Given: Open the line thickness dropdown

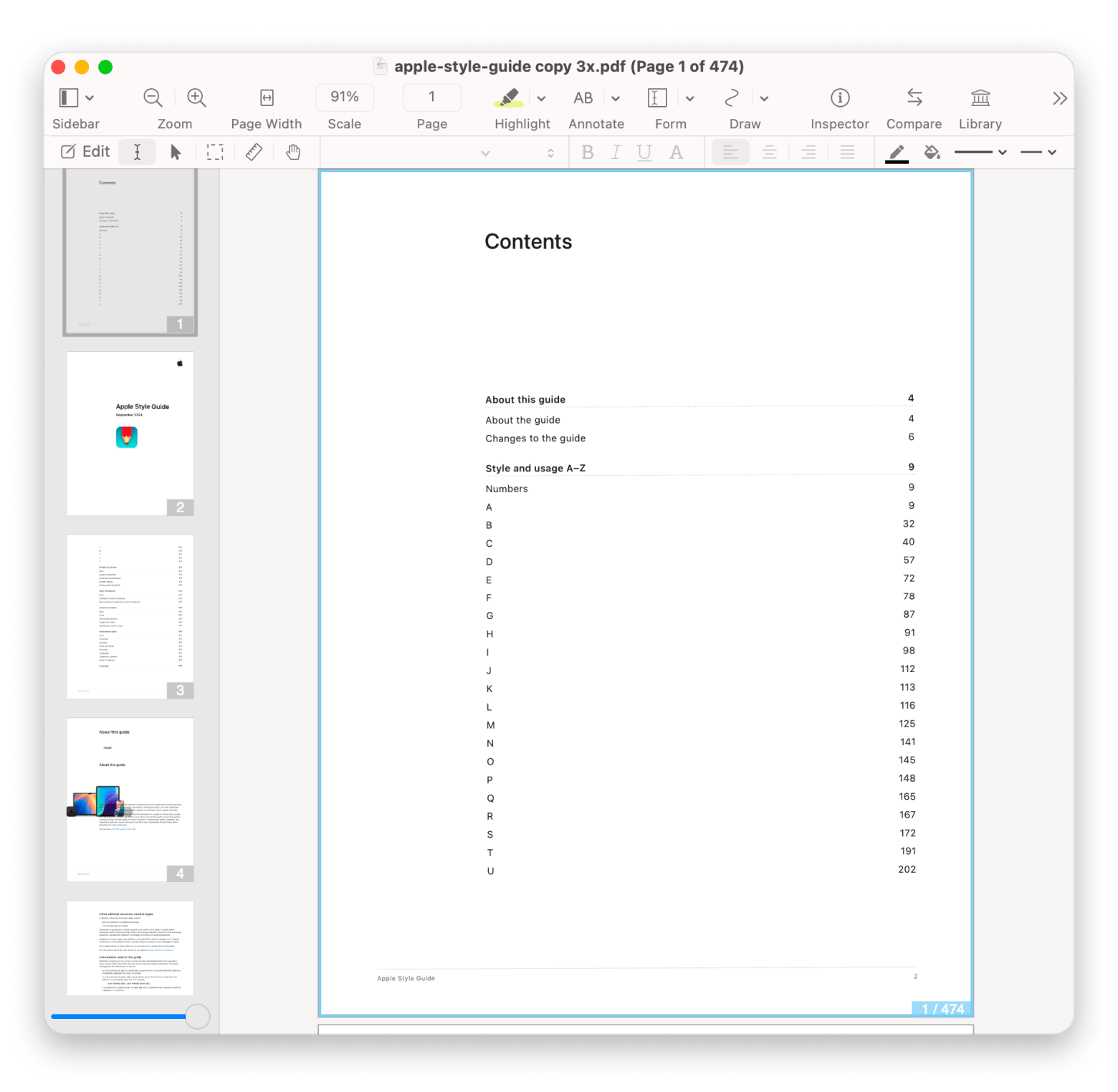Looking at the screenshot, I should click(980, 153).
